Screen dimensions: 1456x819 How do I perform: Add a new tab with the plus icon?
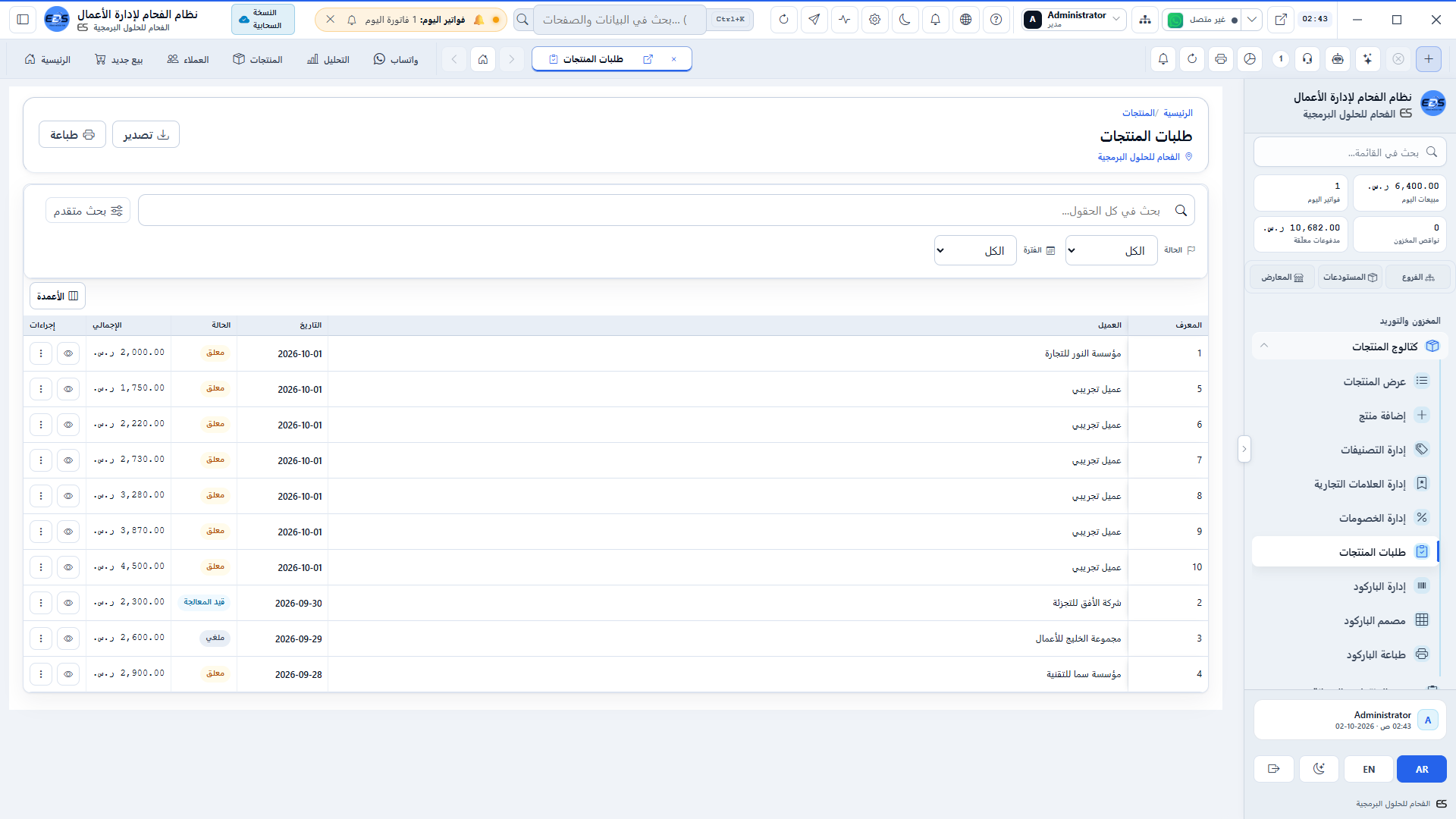[x=1429, y=59]
